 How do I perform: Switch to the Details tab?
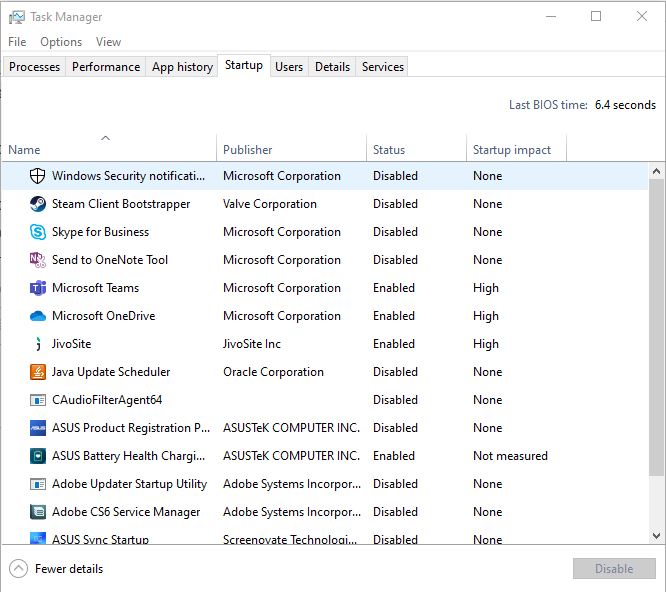click(x=332, y=67)
